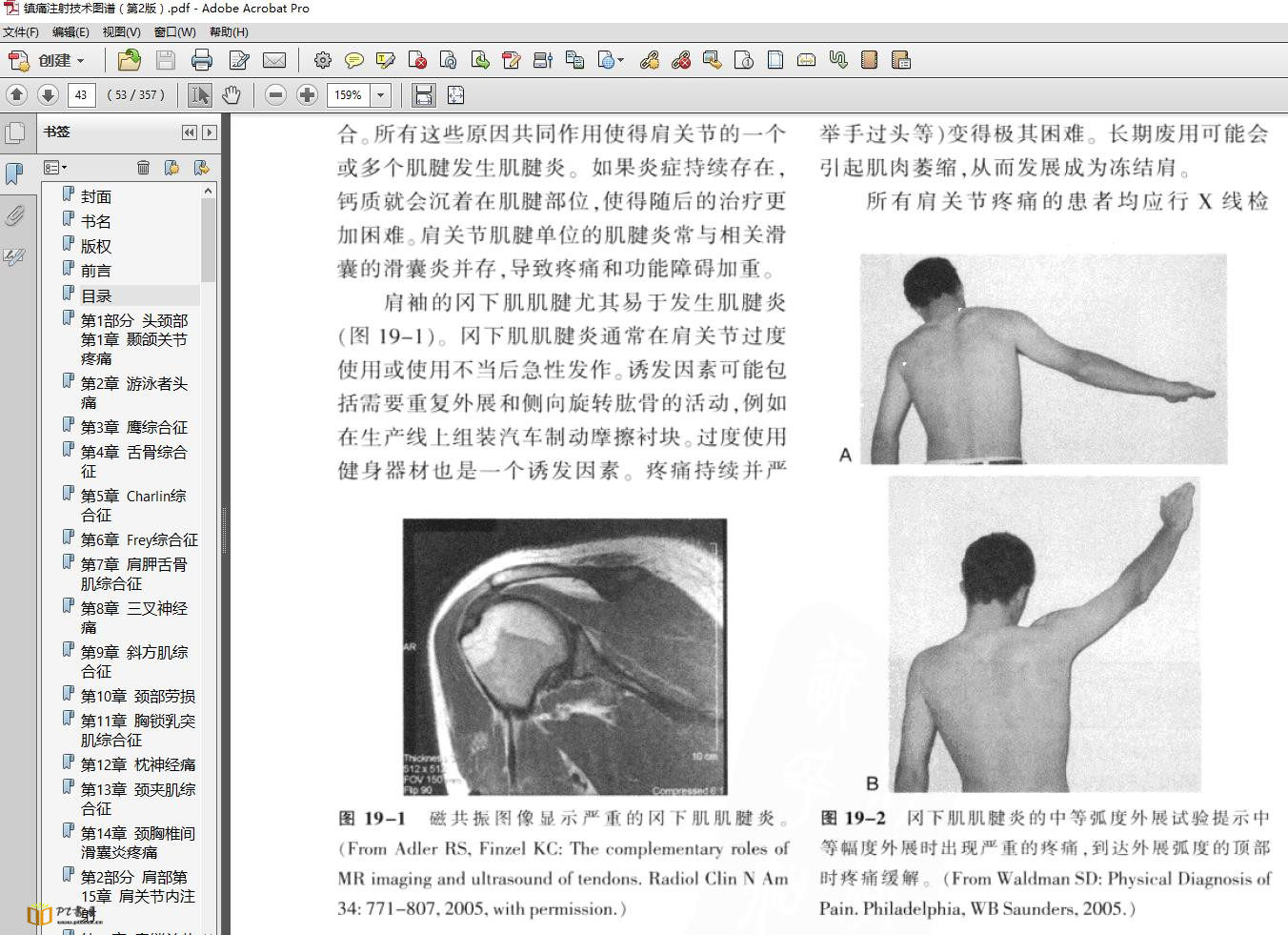Select the Hand pan tool
Viewport: 1288px width, 935px height.
231,95
